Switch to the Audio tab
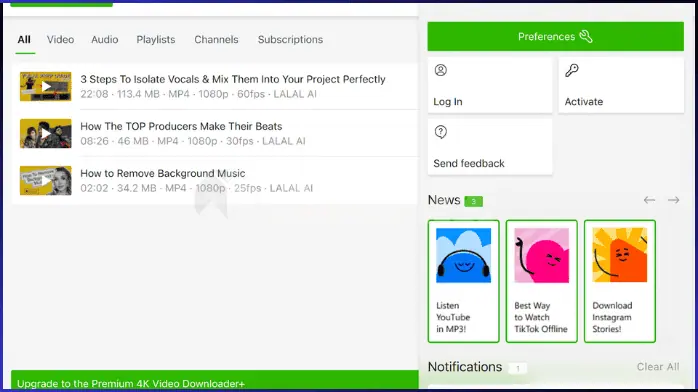Viewport: 698px width, 392px height. pos(105,40)
